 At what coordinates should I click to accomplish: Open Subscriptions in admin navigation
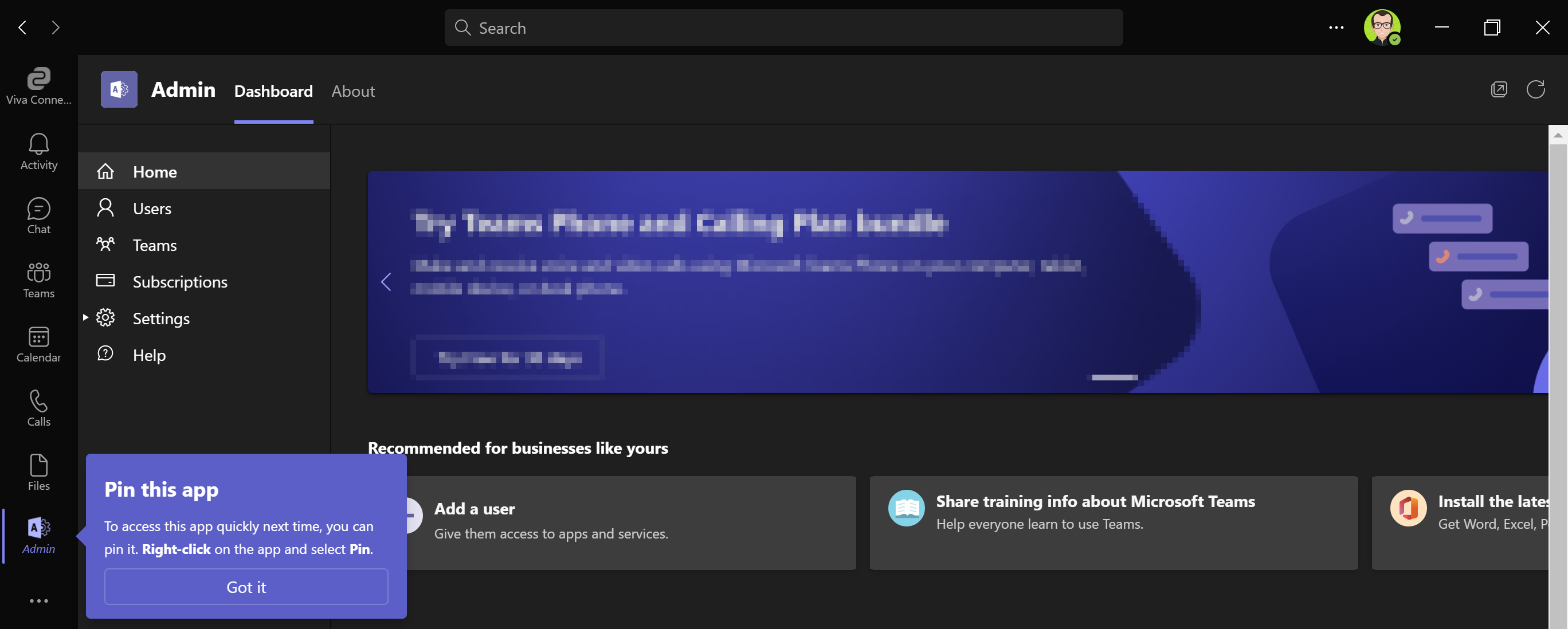179,282
